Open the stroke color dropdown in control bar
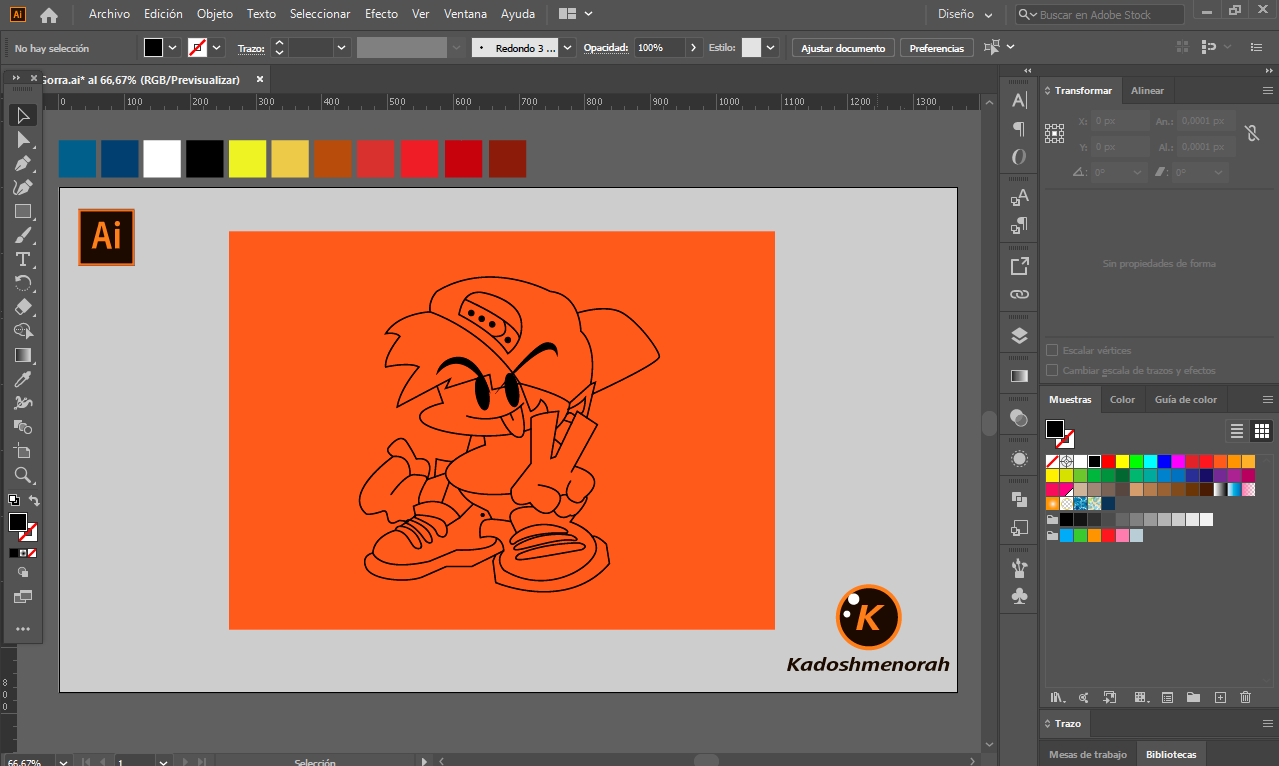This screenshot has height=766, width=1279. click(x=216, y=47)
